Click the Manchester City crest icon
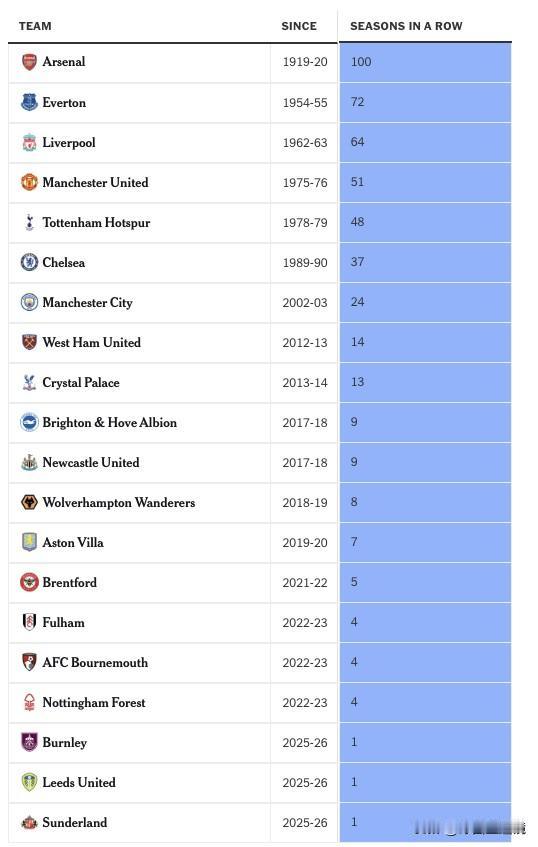This screenshot has width=538, height=847. point(29,302)
